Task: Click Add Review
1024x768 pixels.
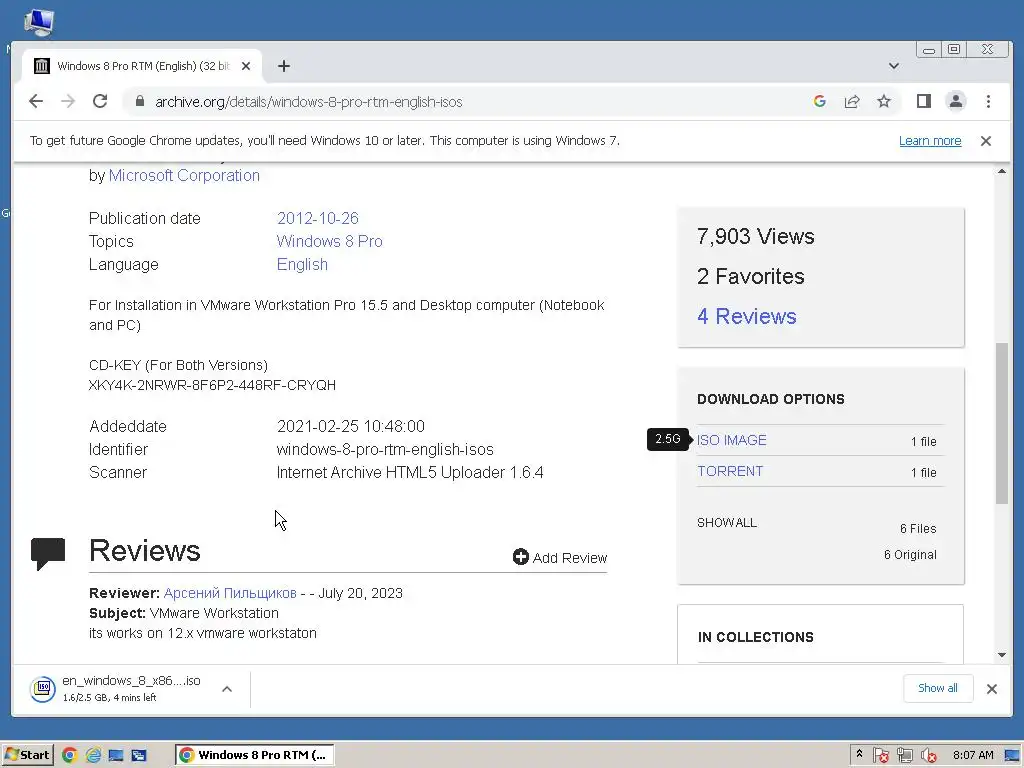Action: [x=560, y=557]
